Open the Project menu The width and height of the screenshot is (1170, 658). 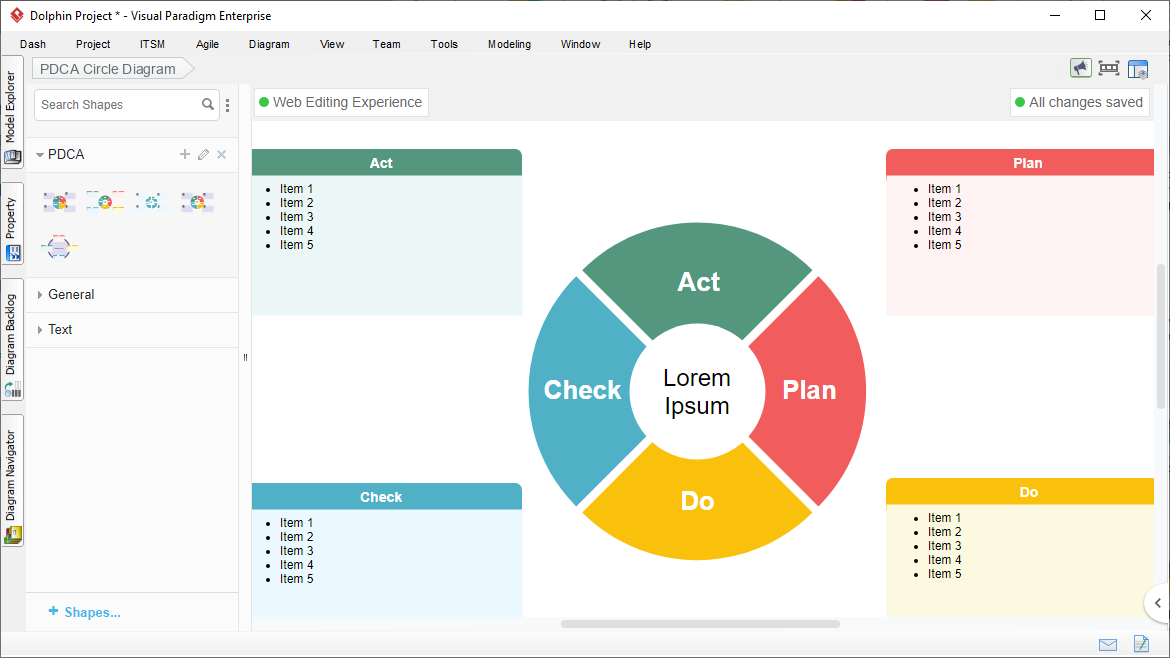tap(93, 44)
